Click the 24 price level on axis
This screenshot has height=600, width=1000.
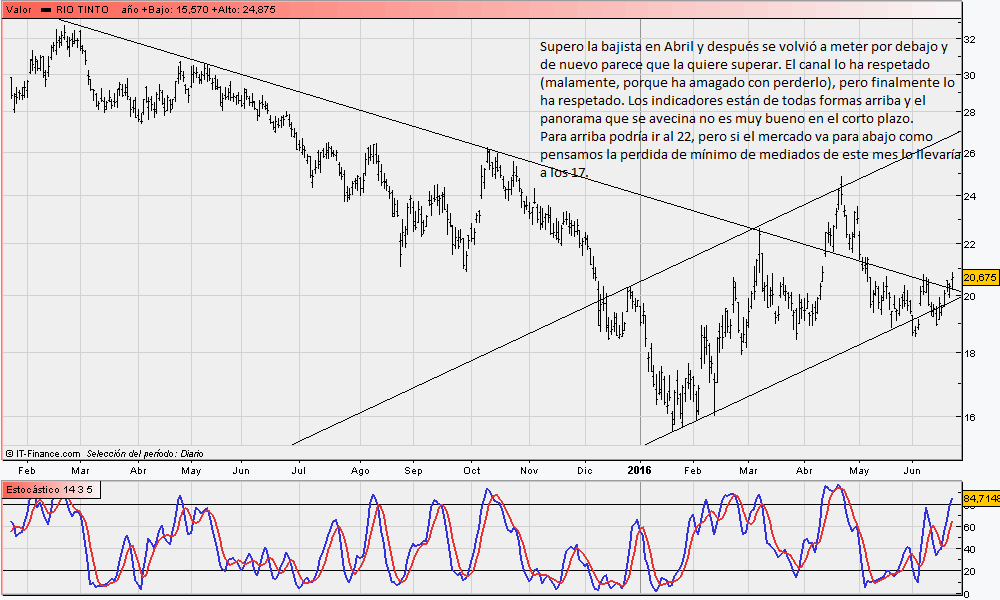click(x=969, y=197)
